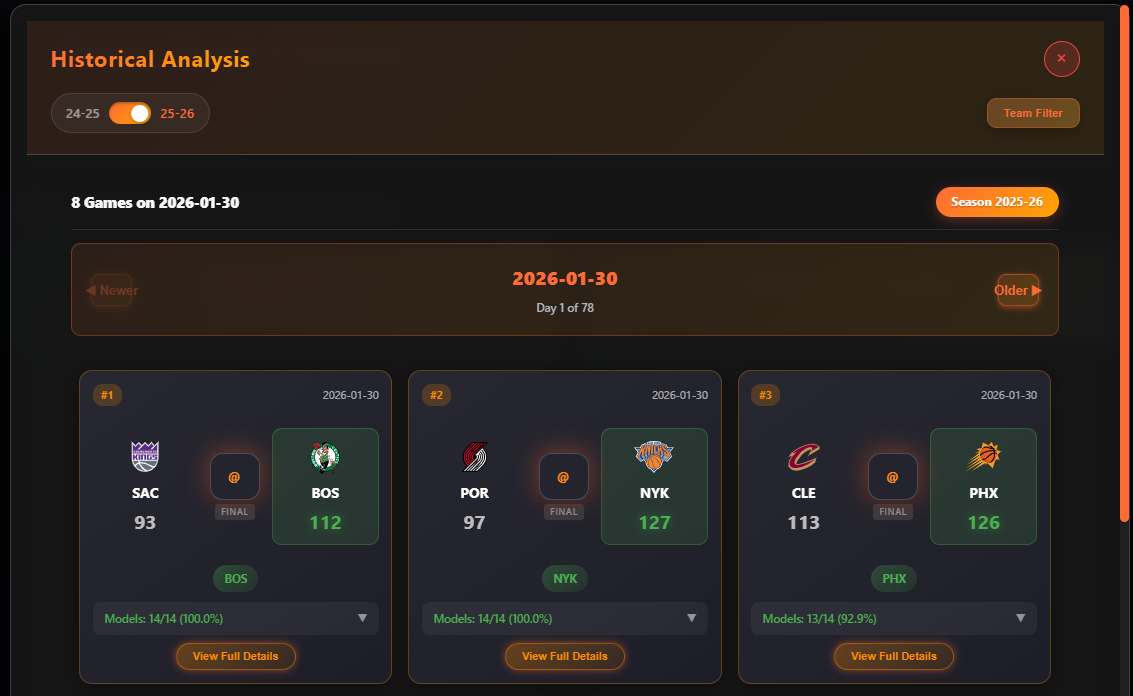The width and height of the screenshot is (1133, 696).
Task: Click the New York Knicks logo
Action: (654, 457)
